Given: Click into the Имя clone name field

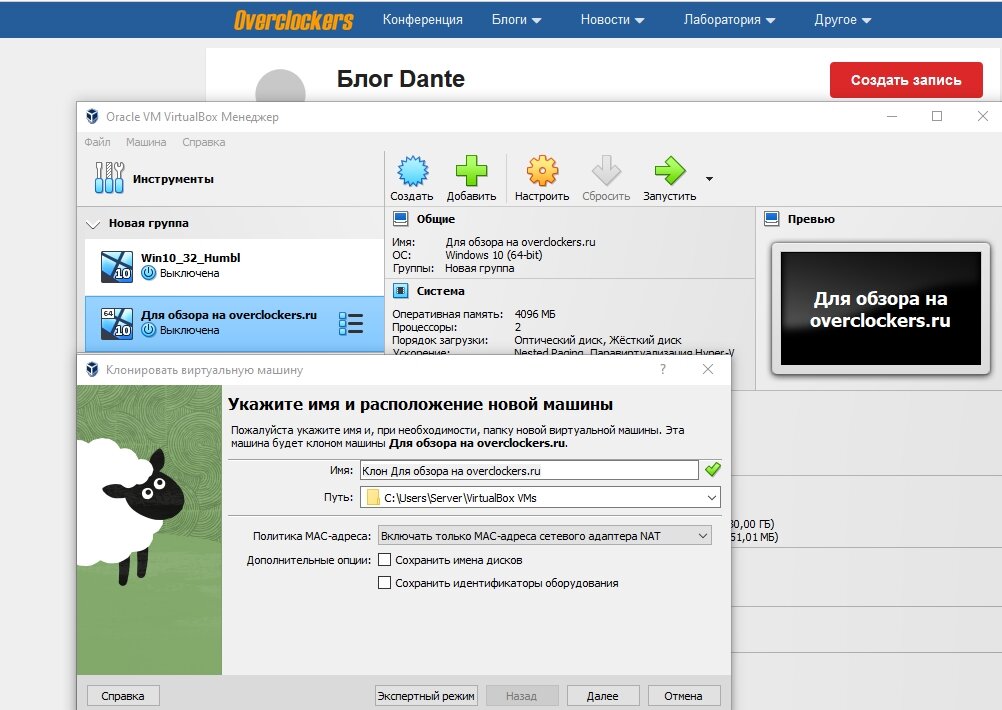Looking at the screenshot, I should point(529,470).
